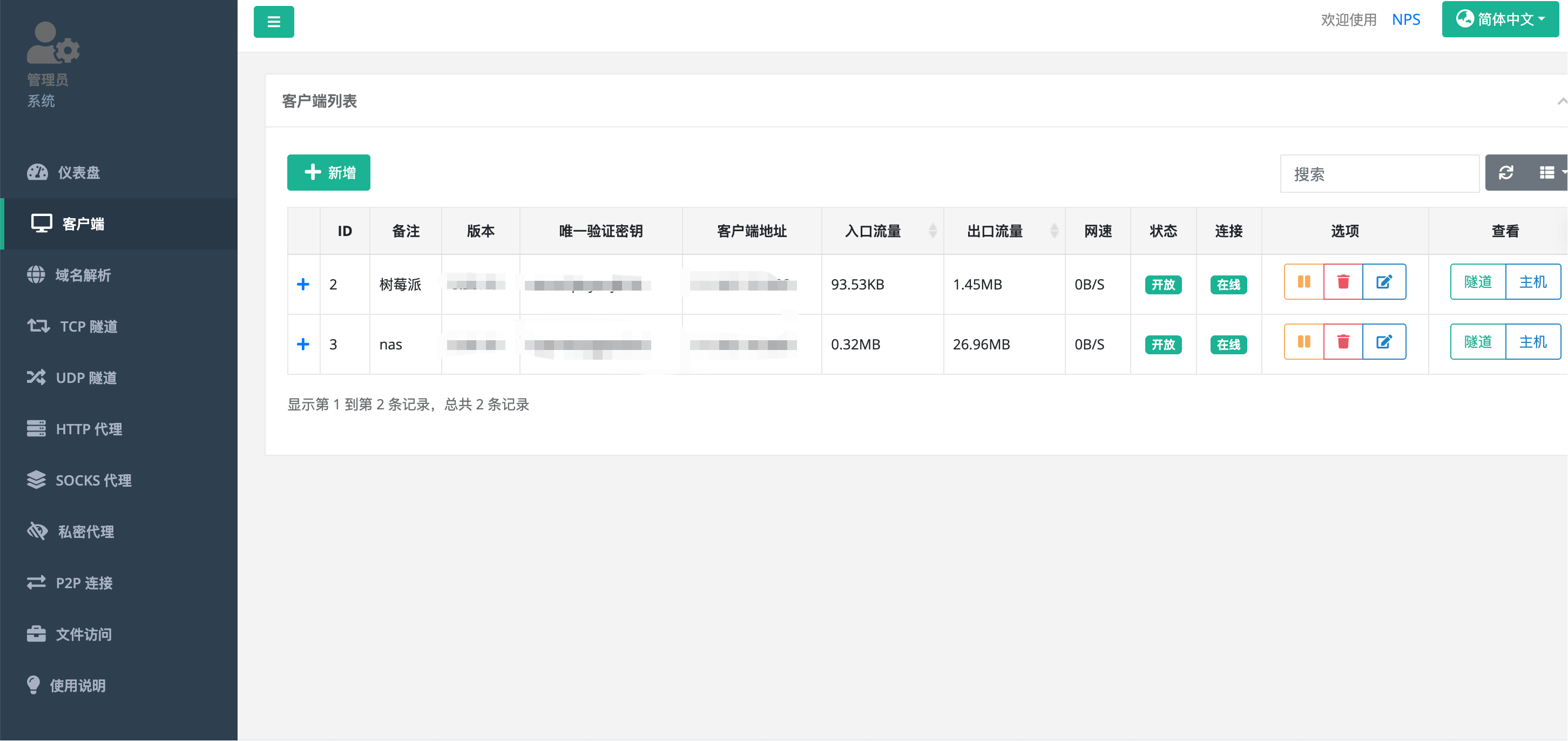Click 在线 badge in nas row

click(1228, 345)
